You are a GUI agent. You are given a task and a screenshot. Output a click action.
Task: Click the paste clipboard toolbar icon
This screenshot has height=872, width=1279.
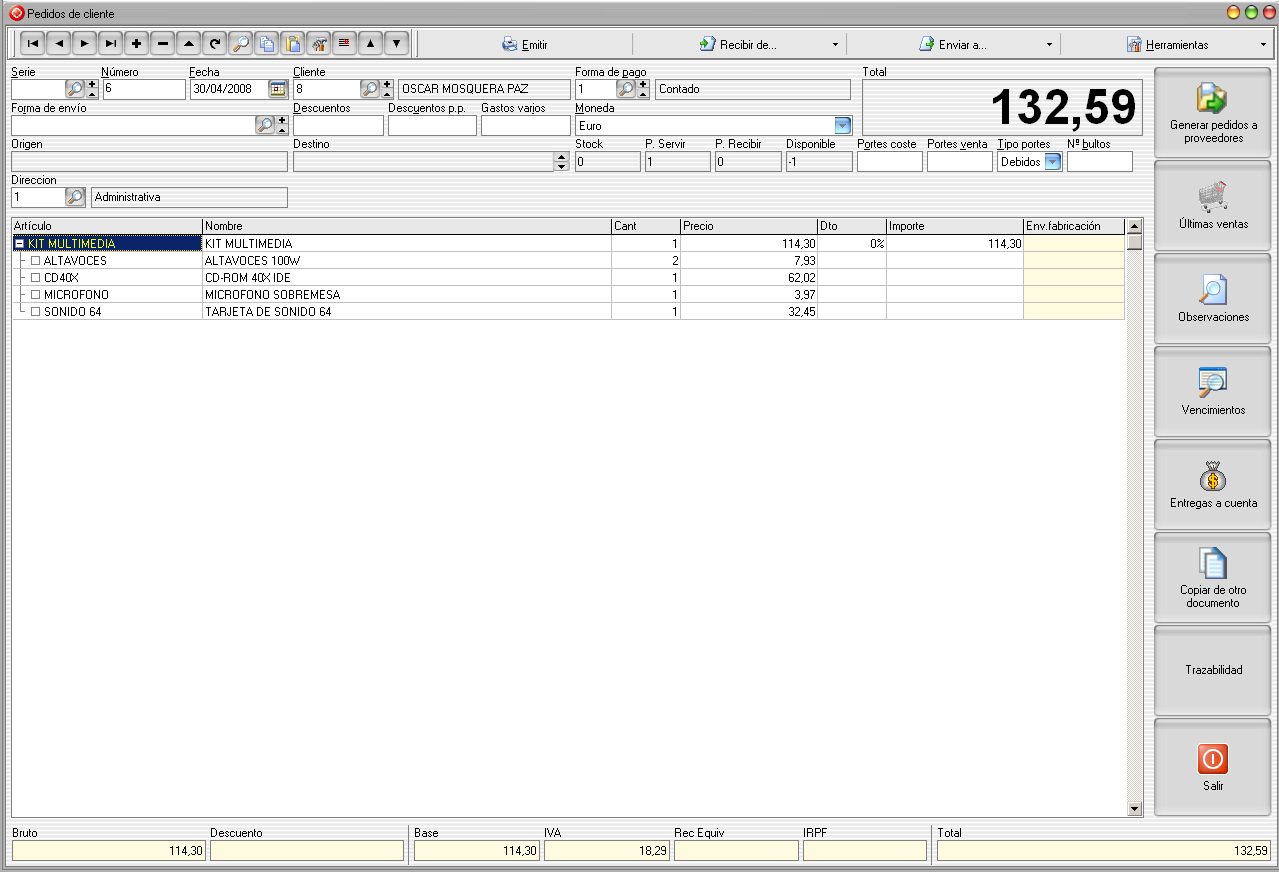click(x=293, y=44)
